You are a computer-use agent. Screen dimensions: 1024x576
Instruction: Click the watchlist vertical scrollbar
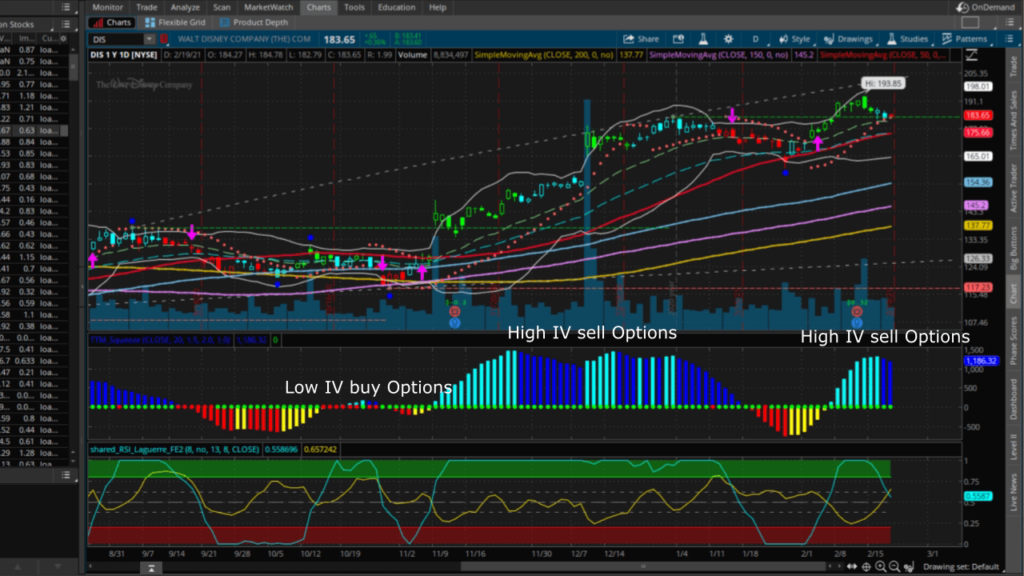pos(73,65)
